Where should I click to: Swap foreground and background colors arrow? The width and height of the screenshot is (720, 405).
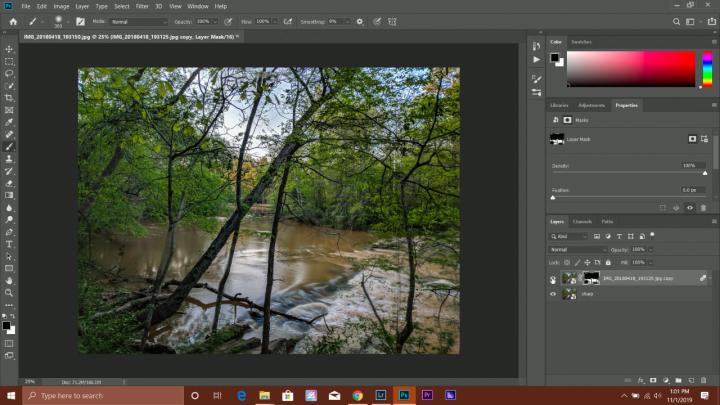[x=12, y=316]
